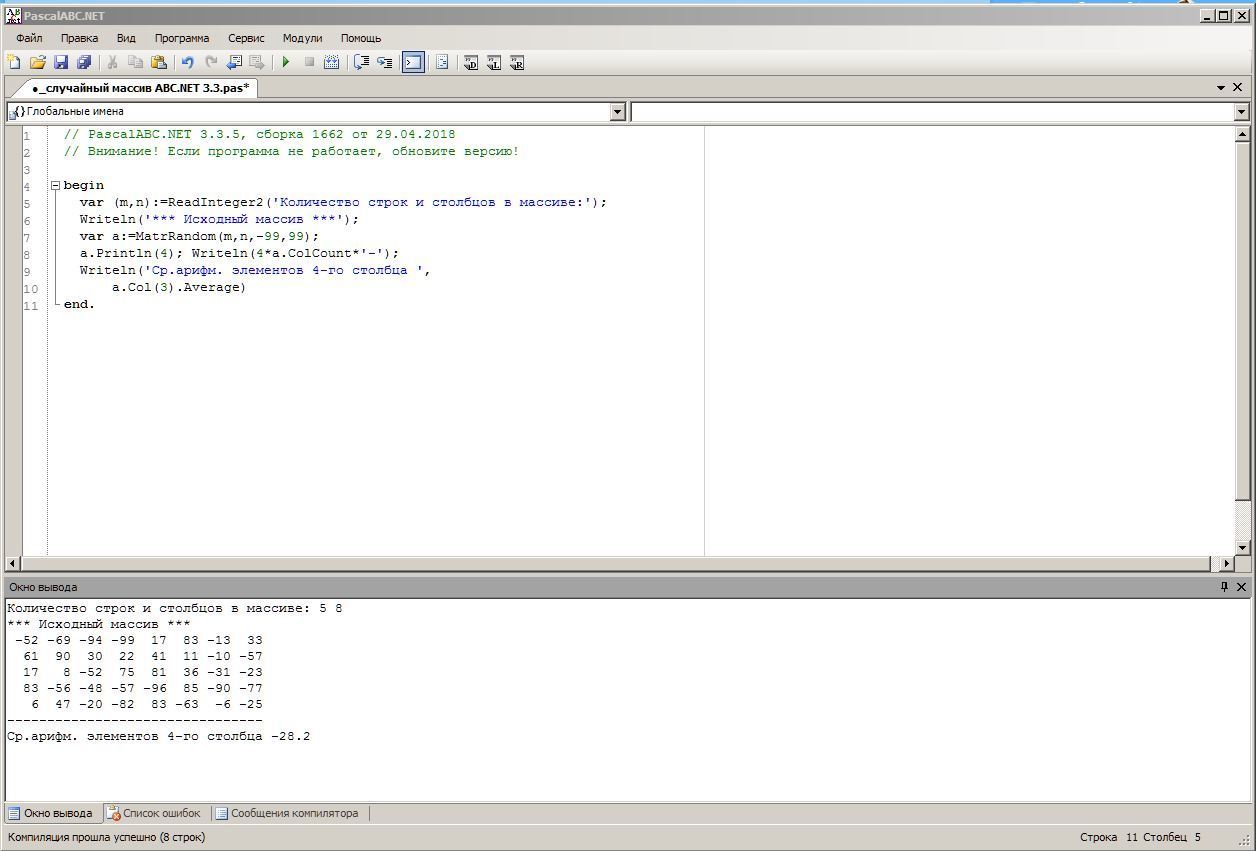Collapse the begin block fold marker

pos(56,185)
